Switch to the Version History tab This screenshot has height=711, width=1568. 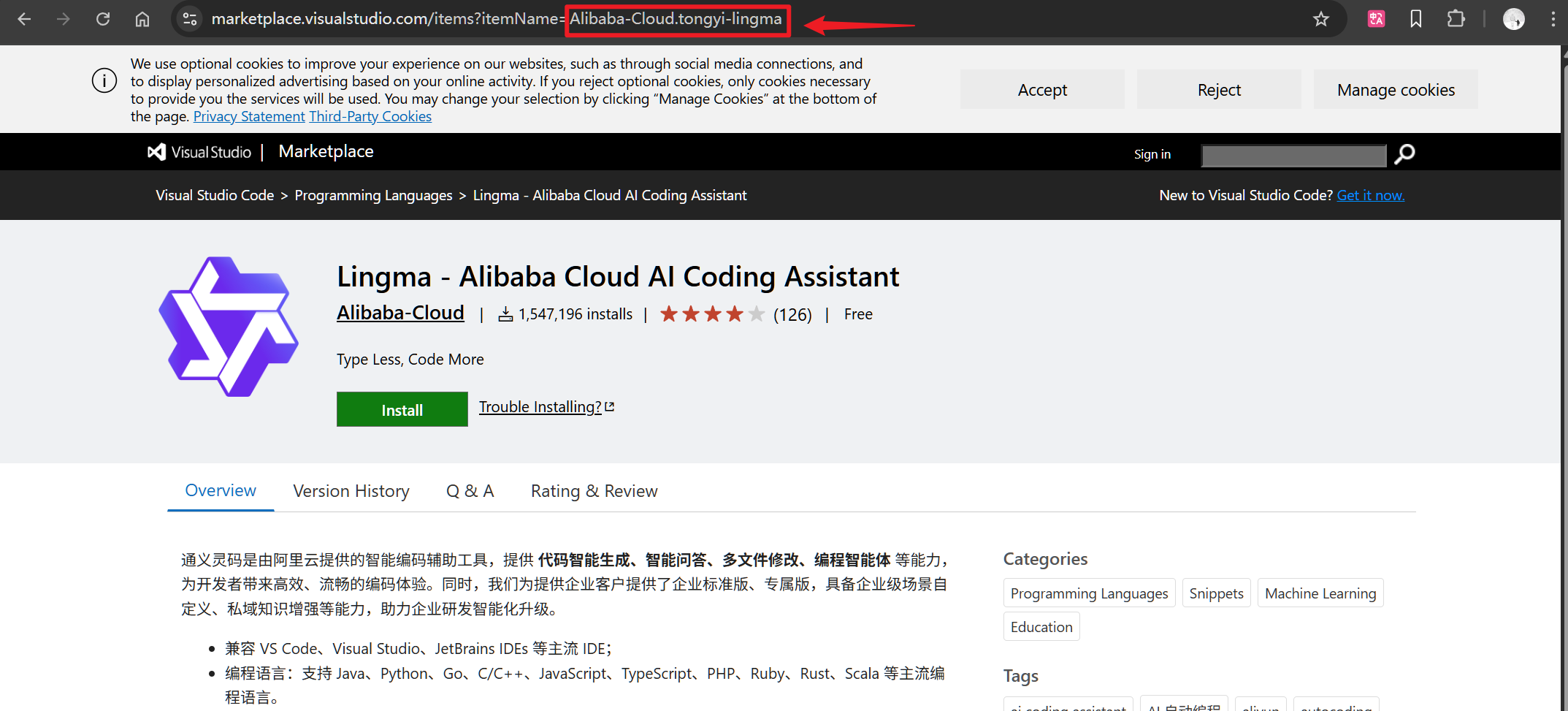[x=351, y=491]
